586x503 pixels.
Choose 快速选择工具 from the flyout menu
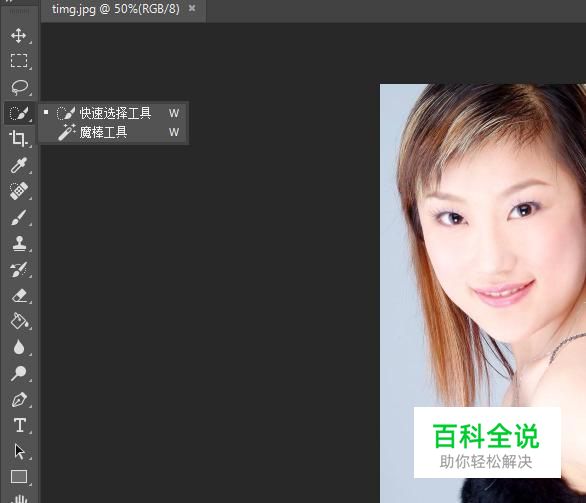tap(114, 113)
